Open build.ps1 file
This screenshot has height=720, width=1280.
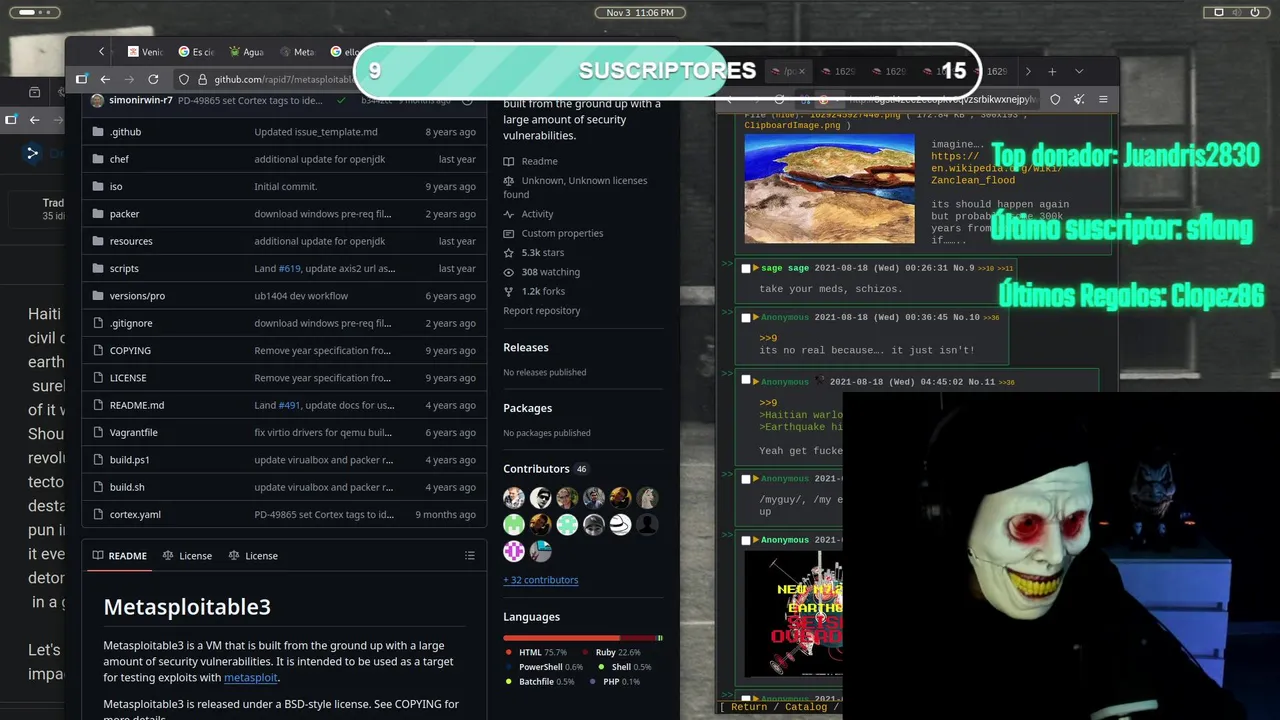click(x=129, y=460)
